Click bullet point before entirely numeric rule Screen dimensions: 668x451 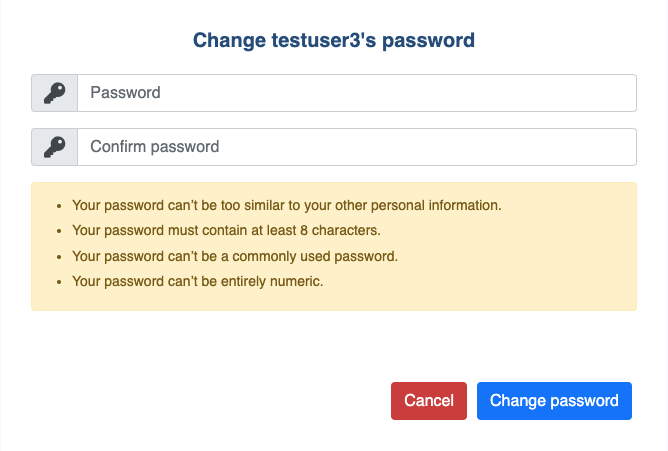60,282
